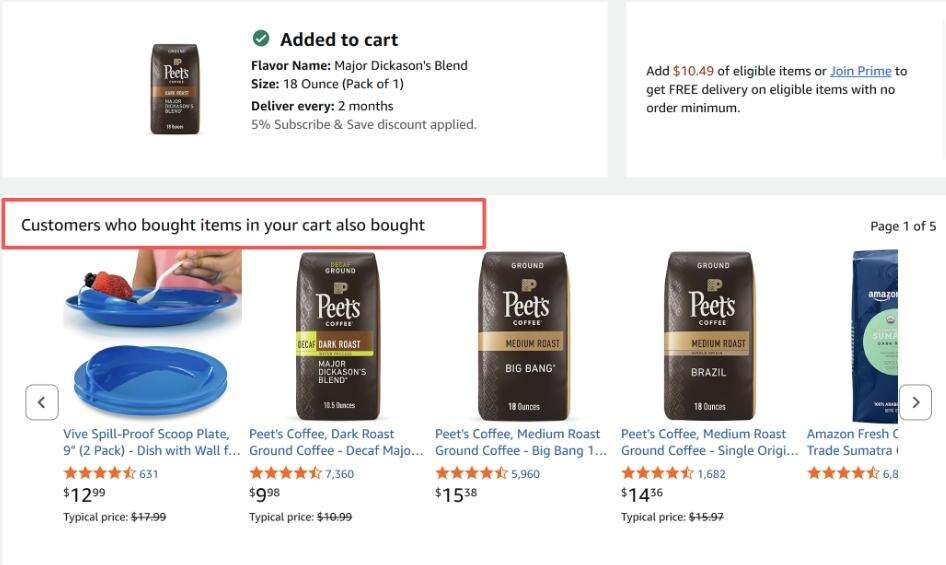Screen dimensions: 946x565
Task: Click the Vive Scoop Plate star rating
Action: tap(99, 473)
